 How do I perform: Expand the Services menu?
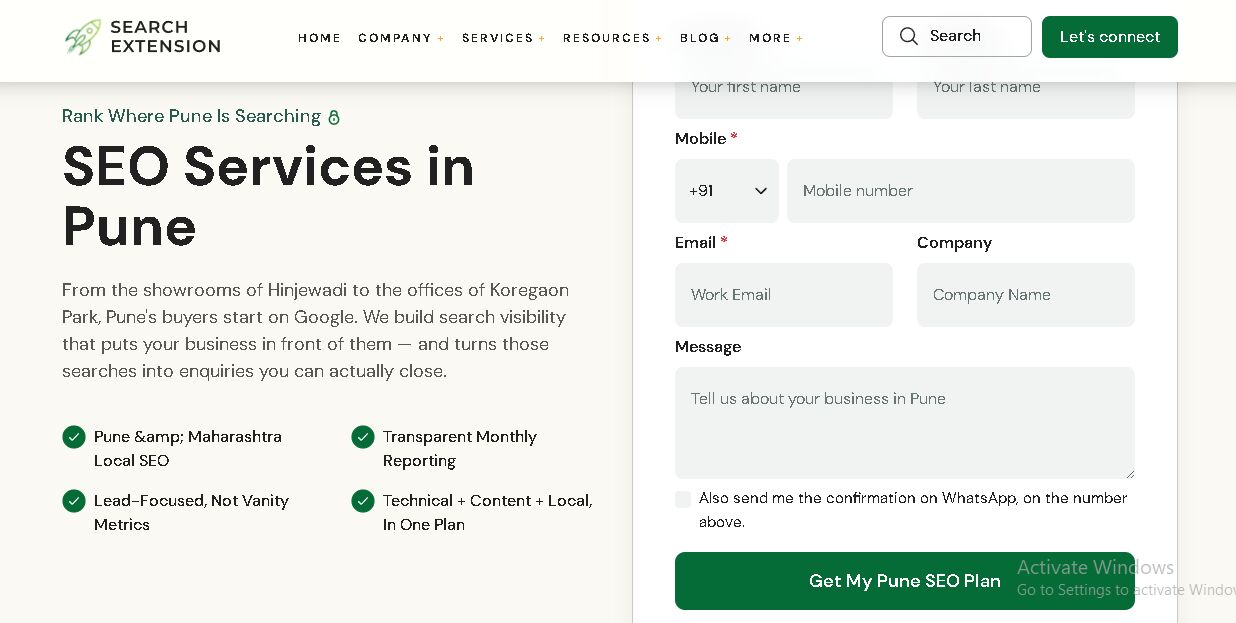503,38
